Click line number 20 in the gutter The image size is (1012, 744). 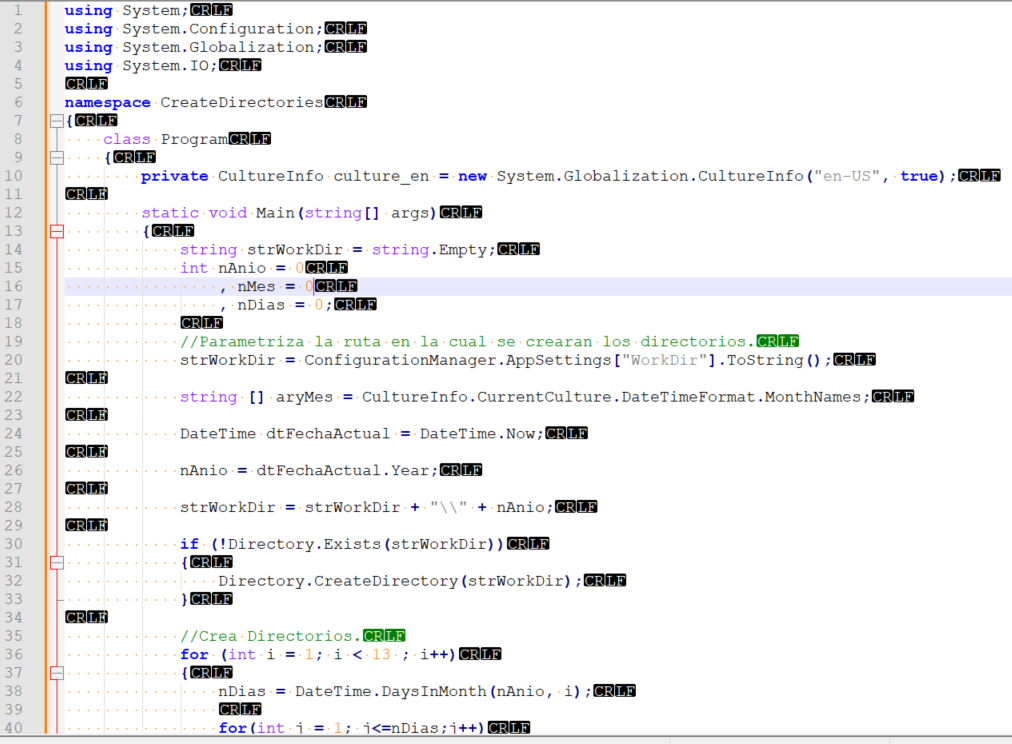click(x=17, y=360)
